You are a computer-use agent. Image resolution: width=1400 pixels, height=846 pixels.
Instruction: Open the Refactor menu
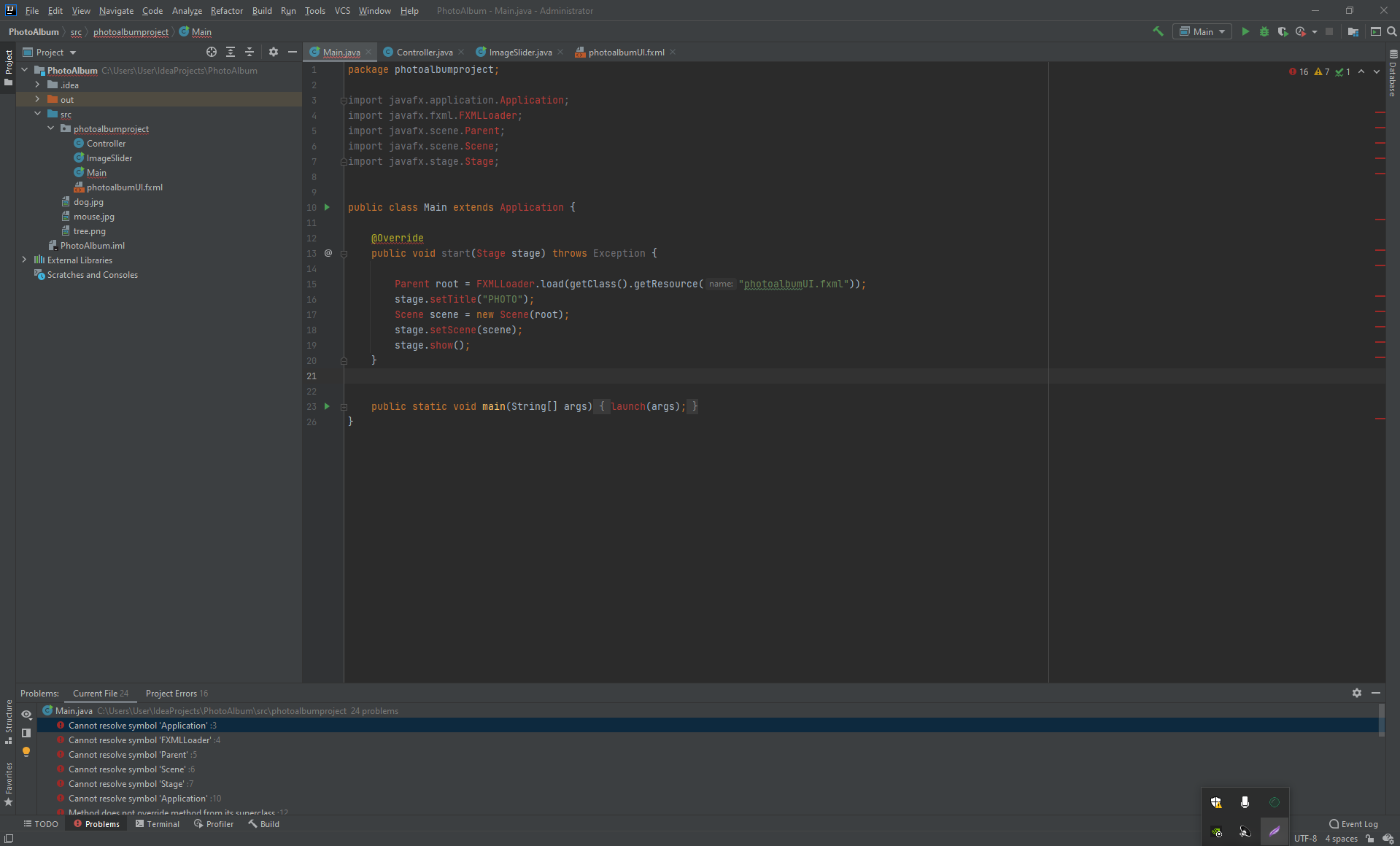[226, 10]
